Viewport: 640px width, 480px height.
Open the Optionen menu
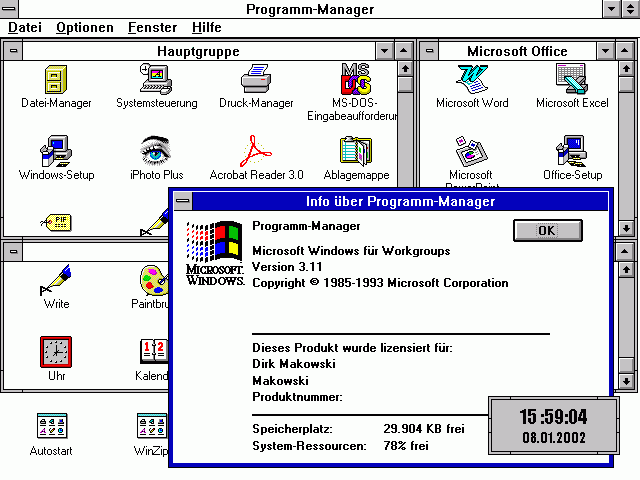pyautogui.click(x=84, y=28)
